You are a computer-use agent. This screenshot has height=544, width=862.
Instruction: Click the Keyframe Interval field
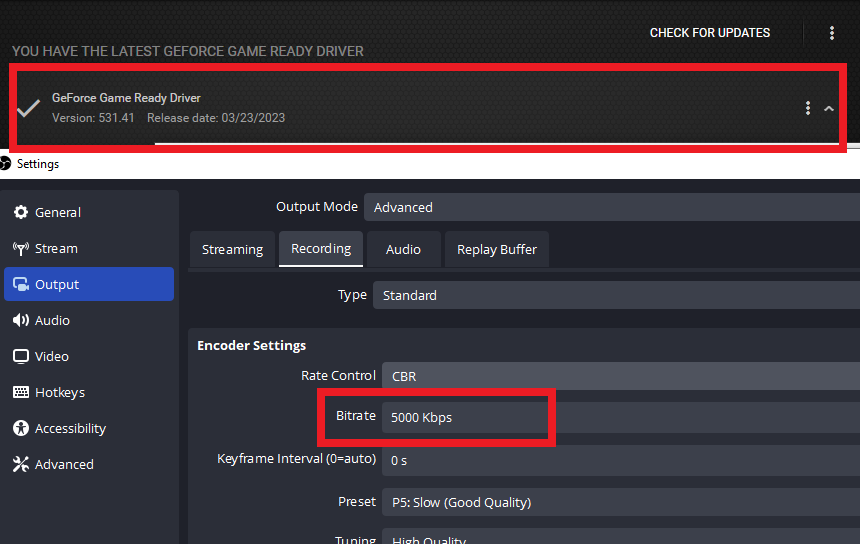pyautogui.click(x=621, y=460)
